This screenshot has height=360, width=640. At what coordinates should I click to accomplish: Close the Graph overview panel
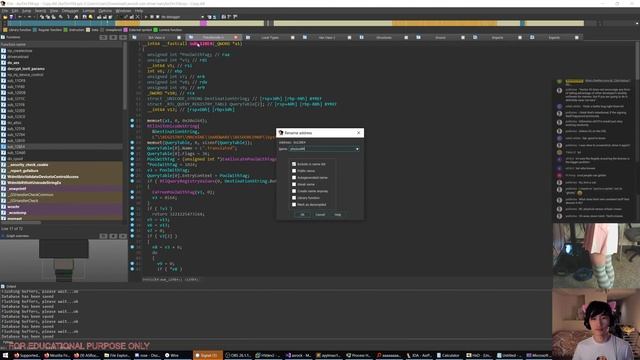pos(123,236)
